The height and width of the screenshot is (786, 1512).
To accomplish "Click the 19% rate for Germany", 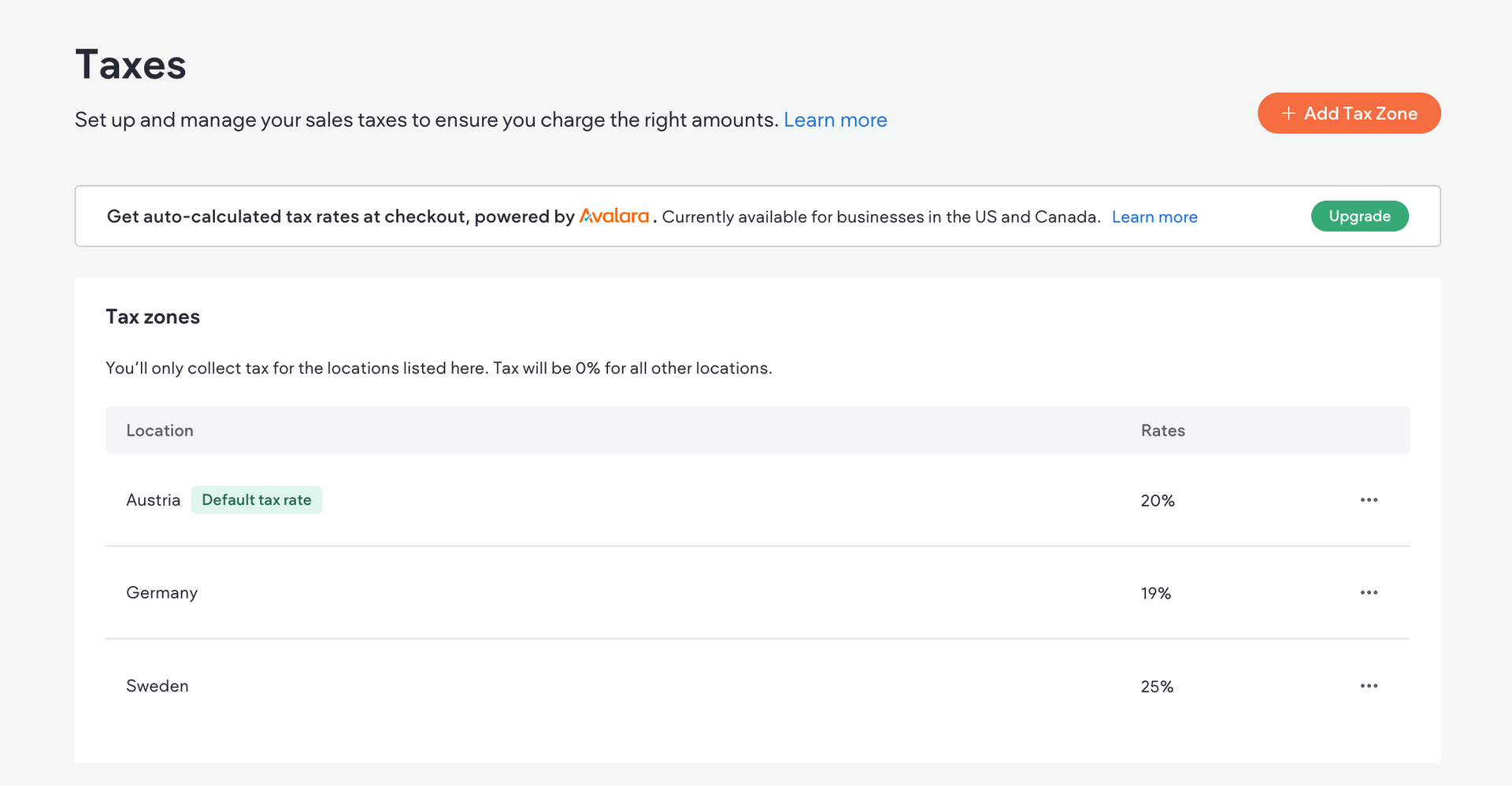I will [x=1155, y=593].
